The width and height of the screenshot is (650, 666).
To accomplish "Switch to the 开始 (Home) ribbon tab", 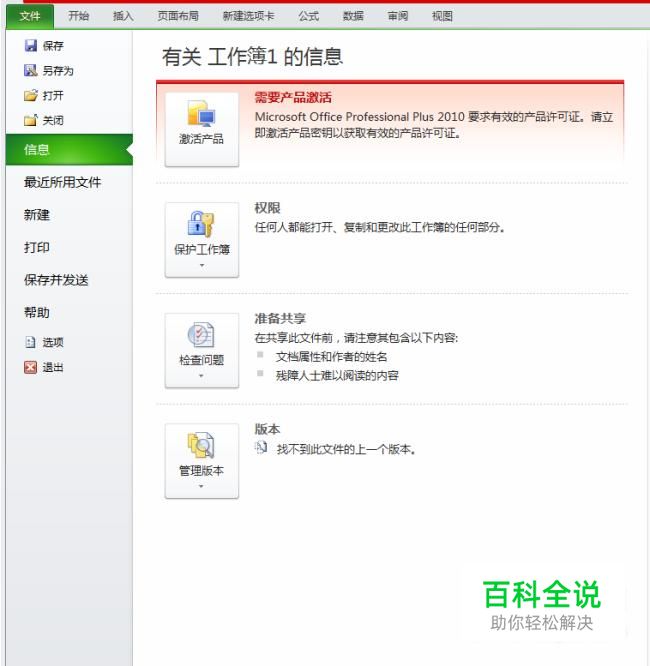I will coord(79,16).
